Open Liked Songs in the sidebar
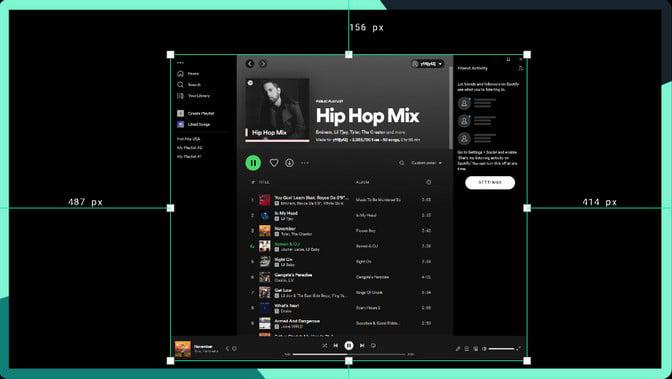This screenshot has height=379, width=672. coord(194,124)
